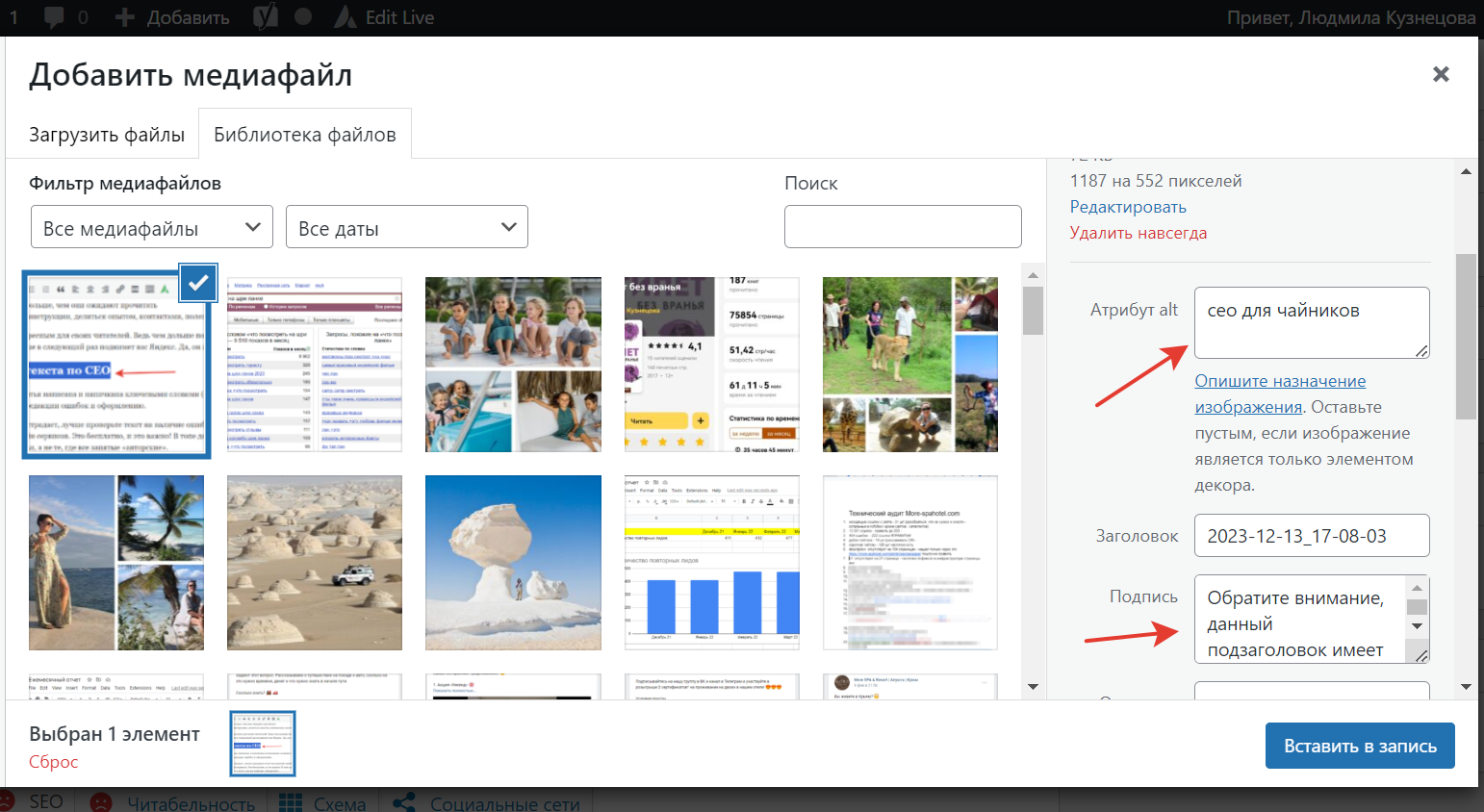This screenshot has height=812, width=1484.
Task: Click the Редактировать image link
Action: click(x=1128, y=207)
